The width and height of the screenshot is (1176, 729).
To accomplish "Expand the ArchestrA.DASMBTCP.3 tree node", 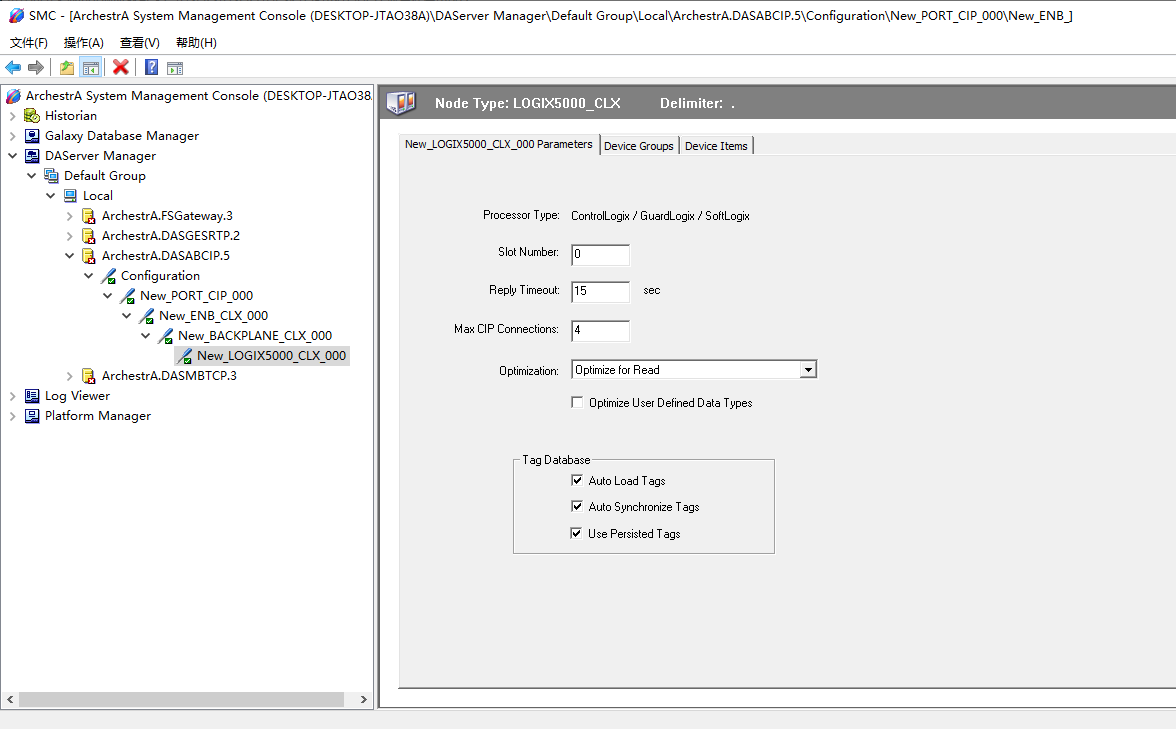I will tap(69, 375).
